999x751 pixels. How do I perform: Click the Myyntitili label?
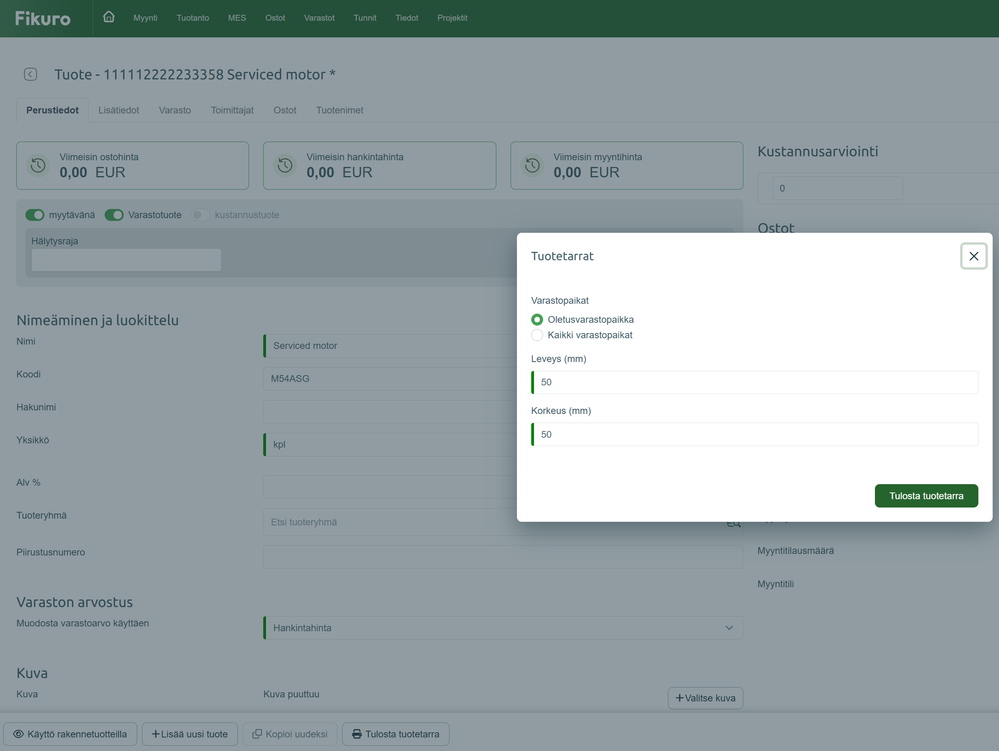pos(775,584)
